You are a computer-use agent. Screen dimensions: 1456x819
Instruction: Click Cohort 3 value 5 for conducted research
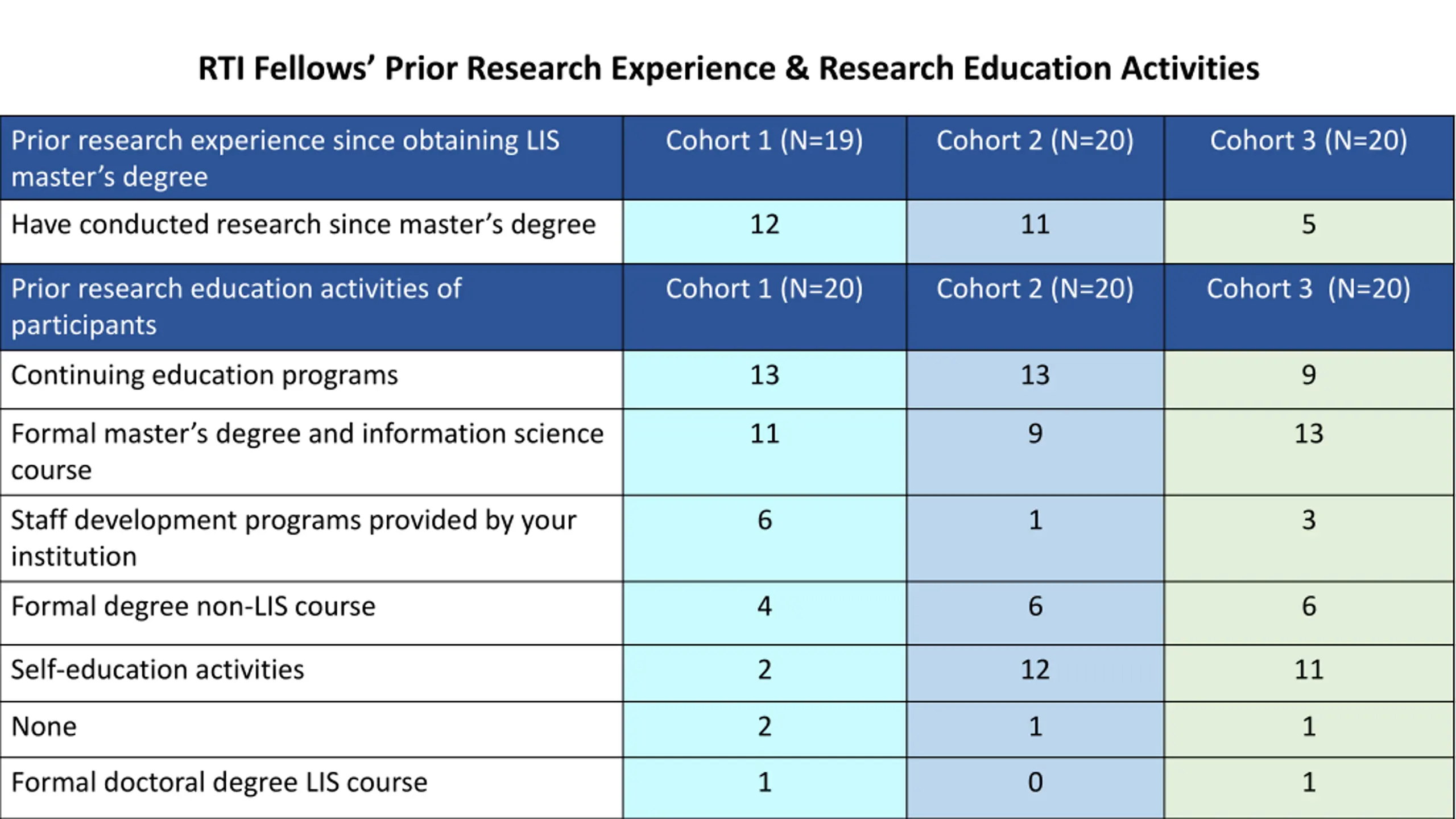click(1308, 225)
